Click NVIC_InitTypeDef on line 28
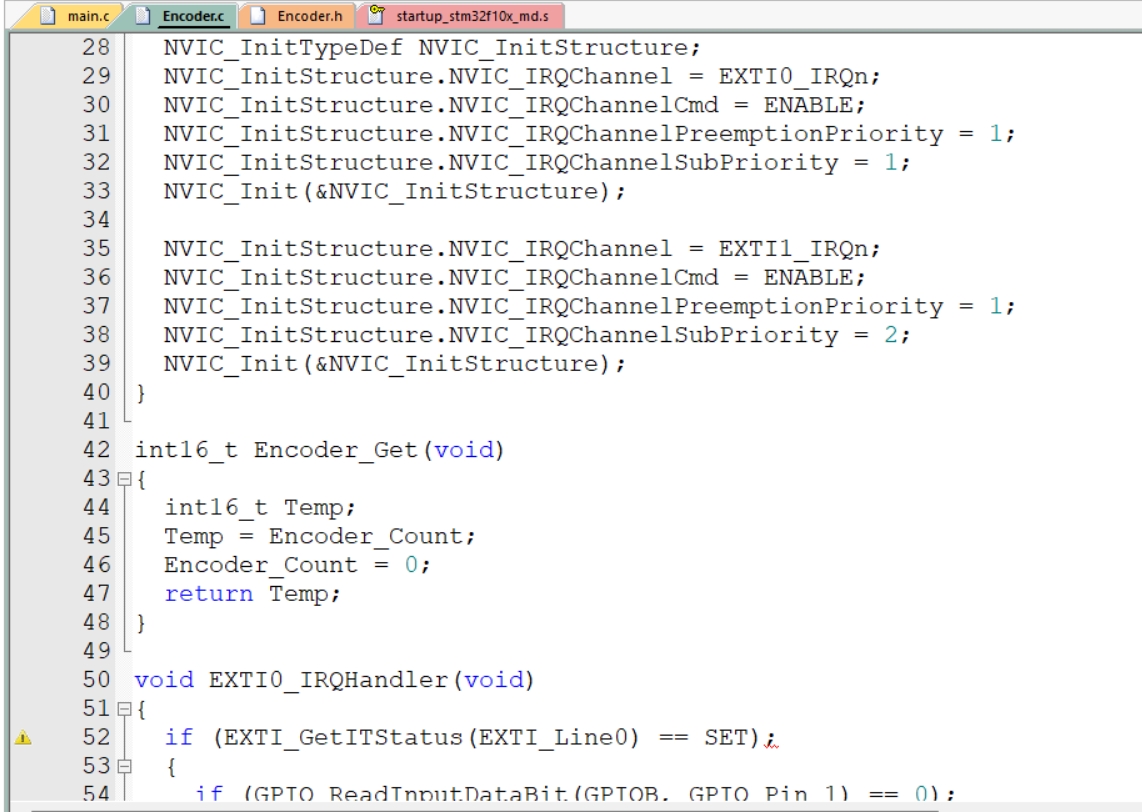The height and width of the screenshot is (812, 1142). (283, 47)
